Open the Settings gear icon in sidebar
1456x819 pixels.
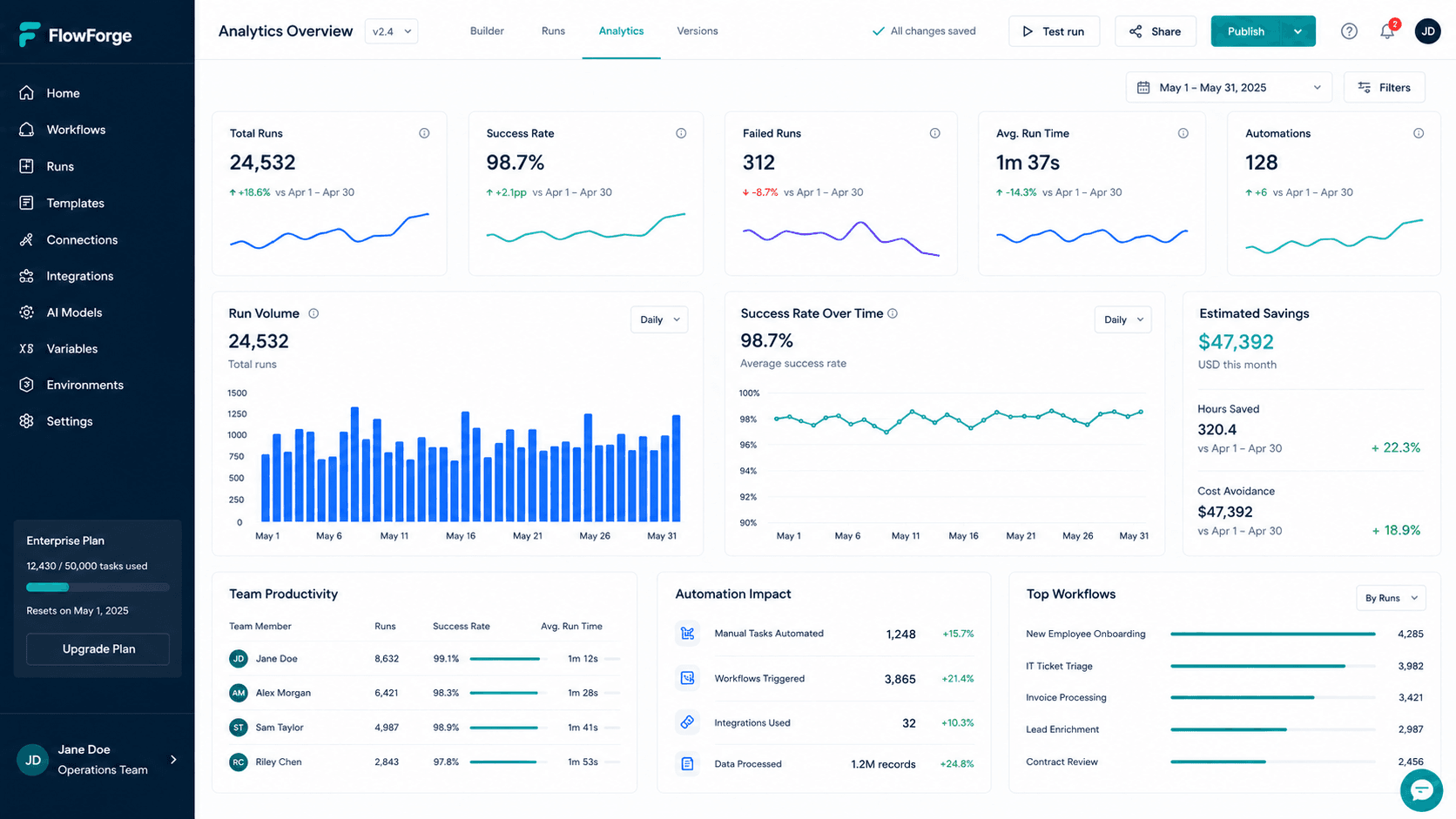pyautogui.click(x=27, y=421)
